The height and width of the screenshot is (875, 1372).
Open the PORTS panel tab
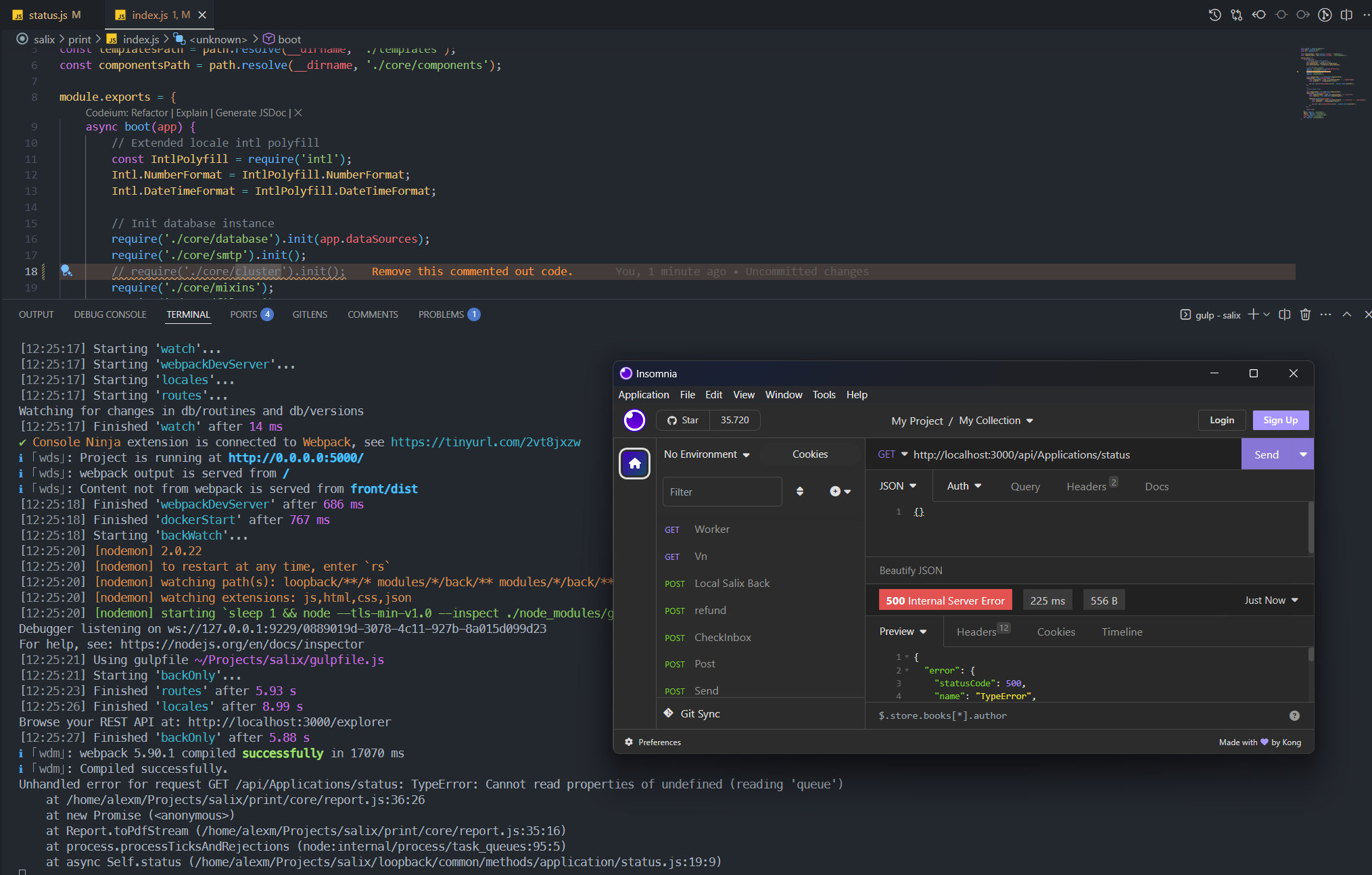252,314
